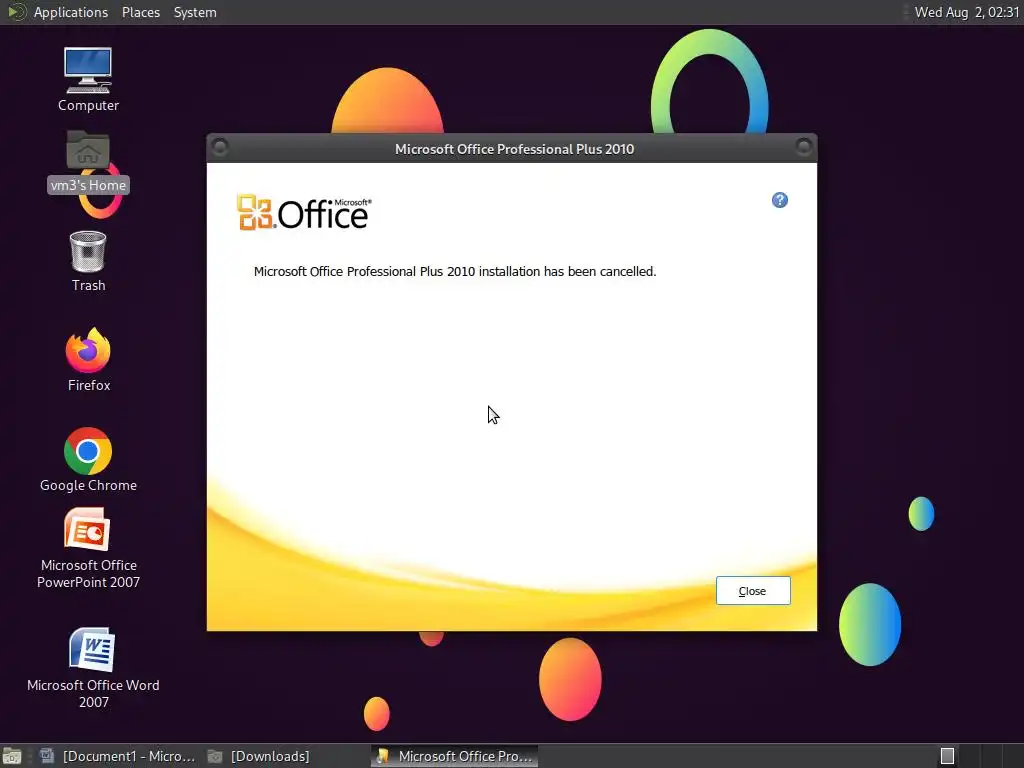Select Microsoft Office Word 2007 icon
The image size is (1024, 768).
click(93, 668)
